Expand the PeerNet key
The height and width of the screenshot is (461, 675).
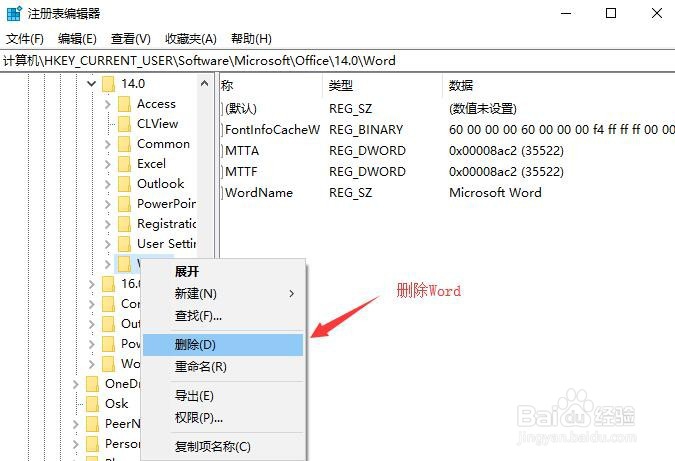pos(76,424)
